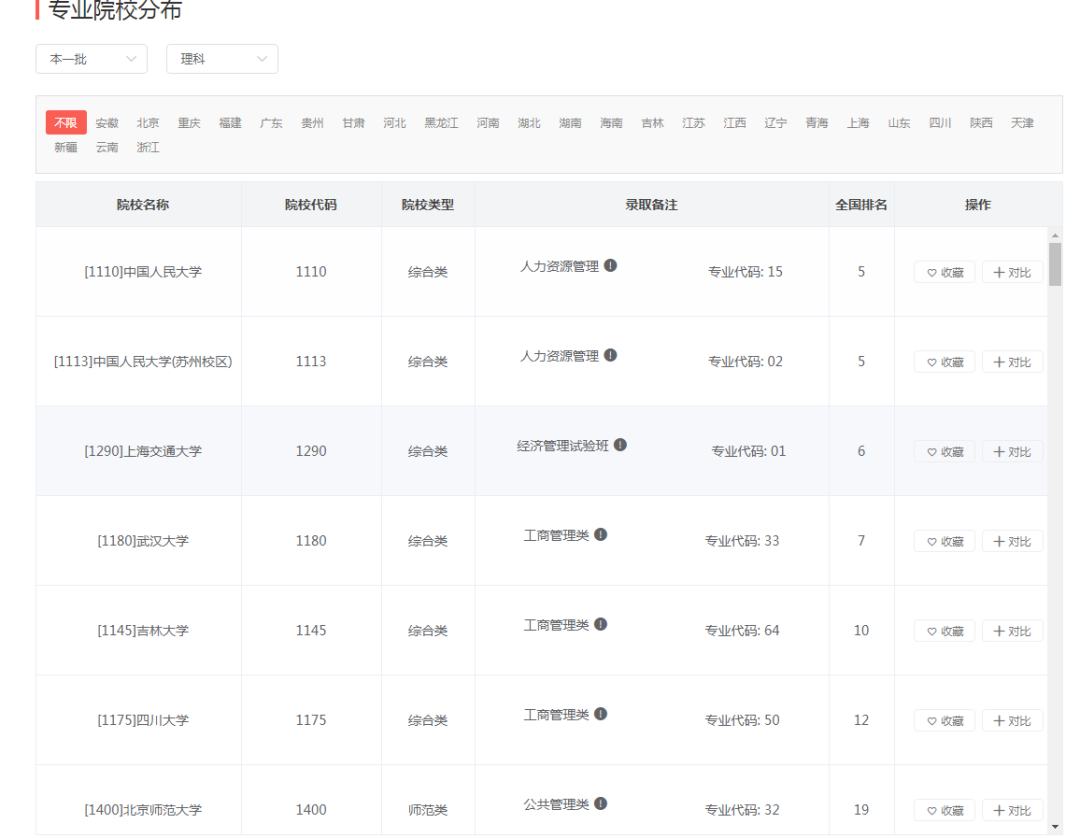Click 对比 for 吉林大学
This screenshot has width=1080, height=838.
click(1012, 631)
